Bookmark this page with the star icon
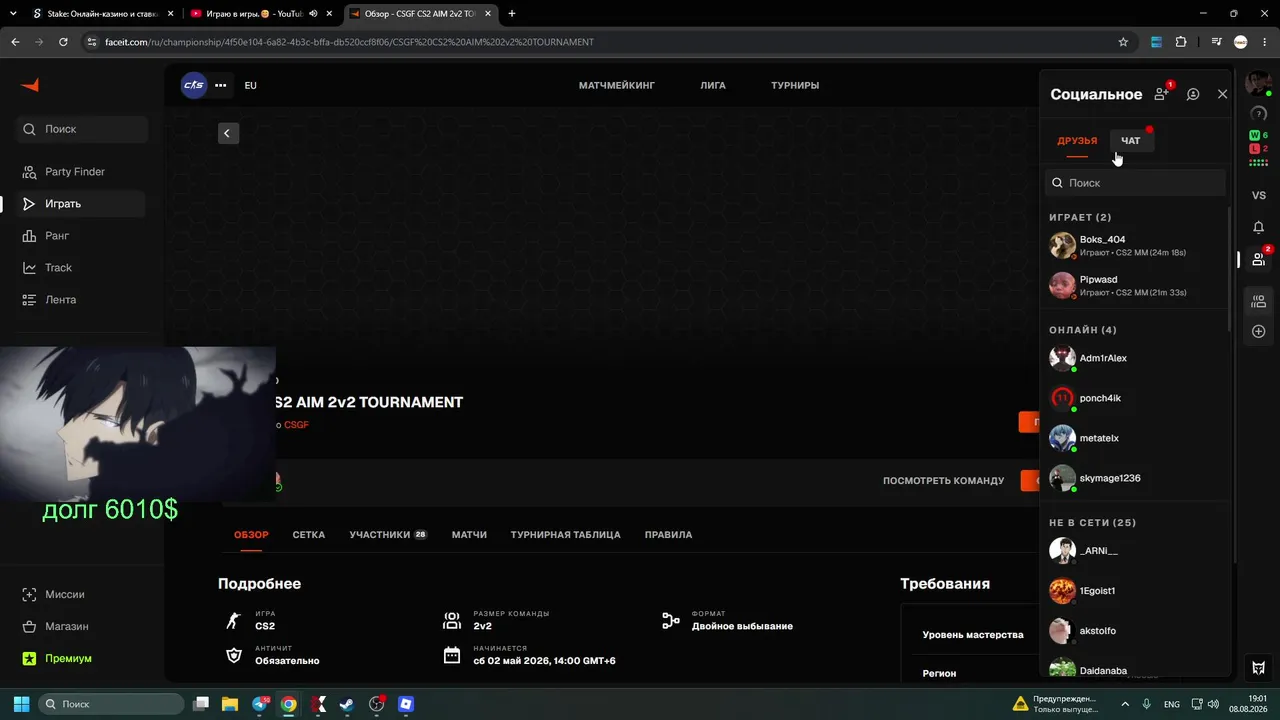The height and width of the screenshot is (720, 1280). coord(1123,42)
